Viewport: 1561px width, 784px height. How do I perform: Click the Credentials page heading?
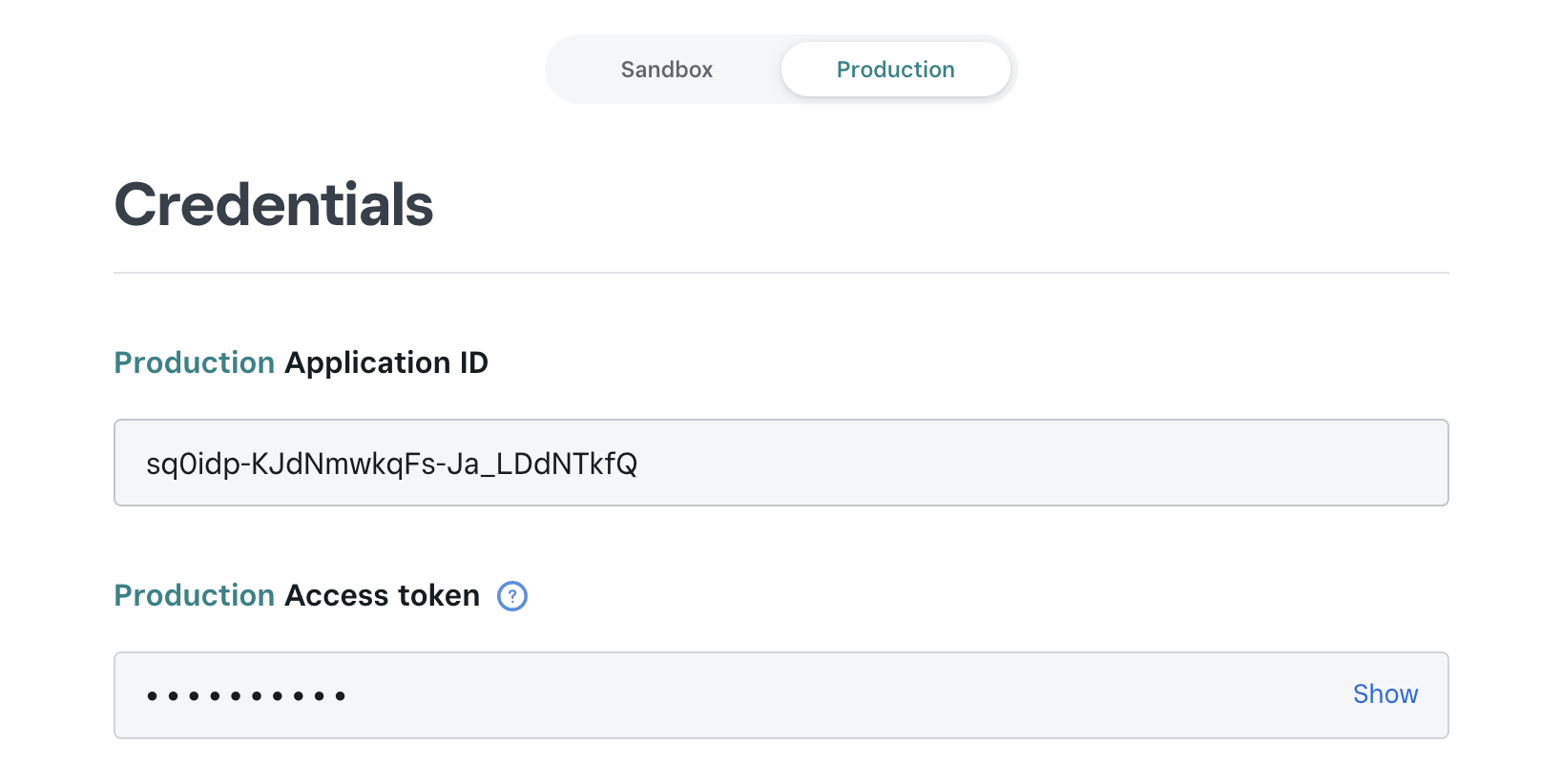pyautogui.click(x=274, y=205)
